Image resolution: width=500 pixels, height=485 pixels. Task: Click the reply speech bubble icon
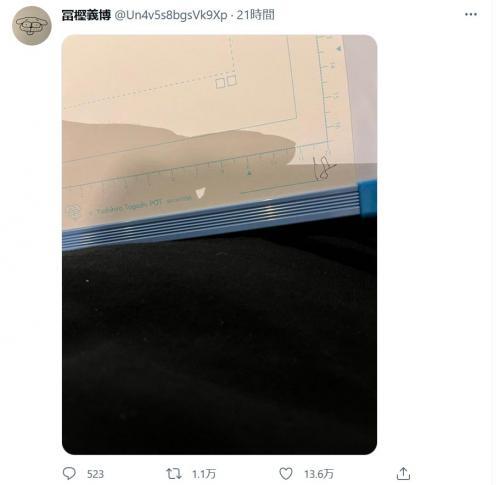(69, 473)
